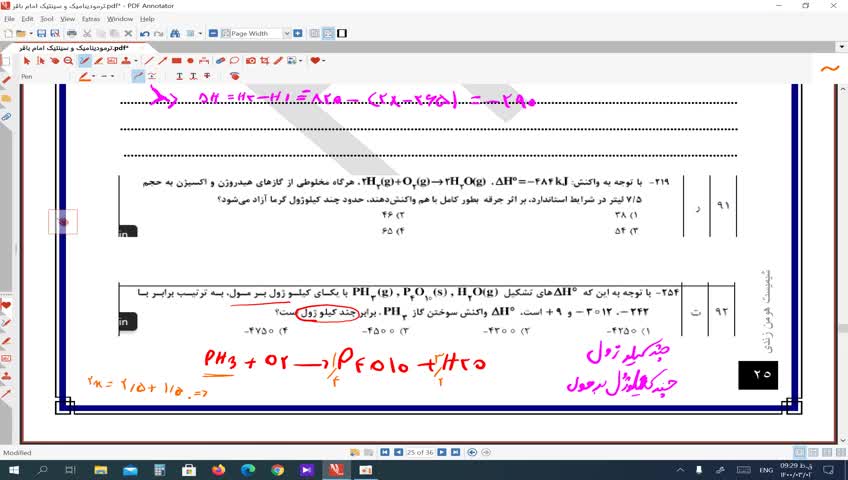Zoom out with the minus button
The width and height of the screenshot is (848, 480).
(213, 34)
